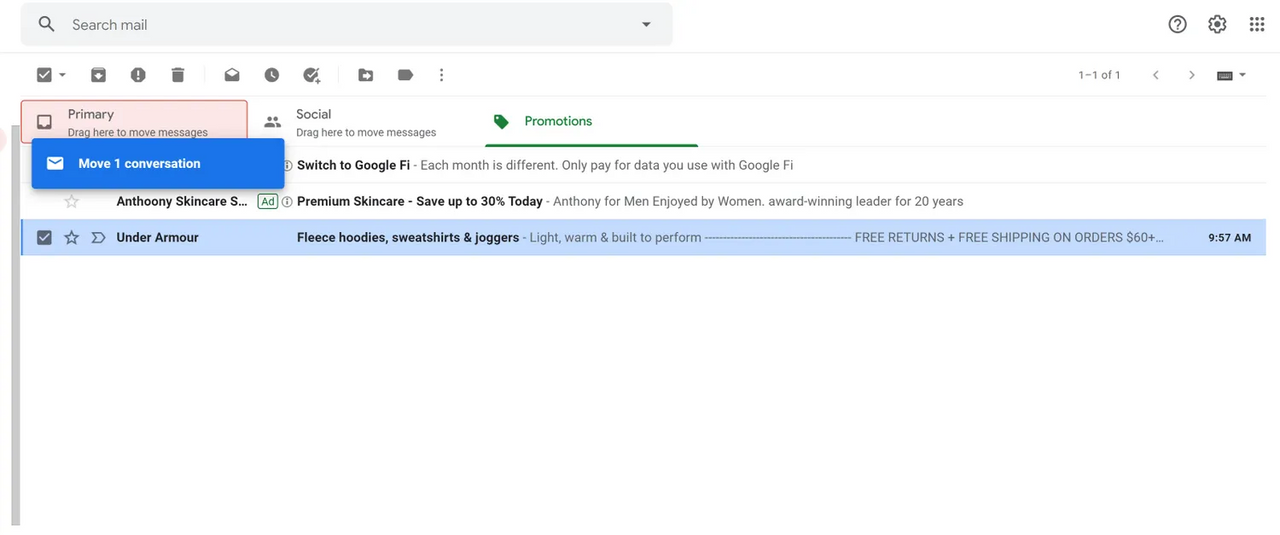1280x535 pixels.
Task: Report spam using the exclamation icon
Action: (138, 75)
